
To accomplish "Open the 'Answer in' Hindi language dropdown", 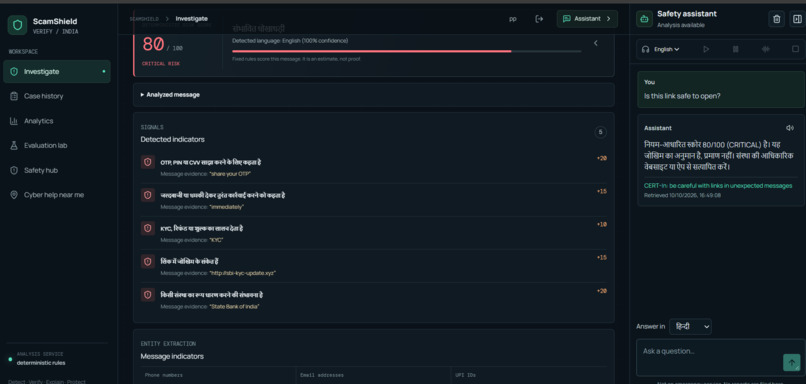I will point(690,326).
